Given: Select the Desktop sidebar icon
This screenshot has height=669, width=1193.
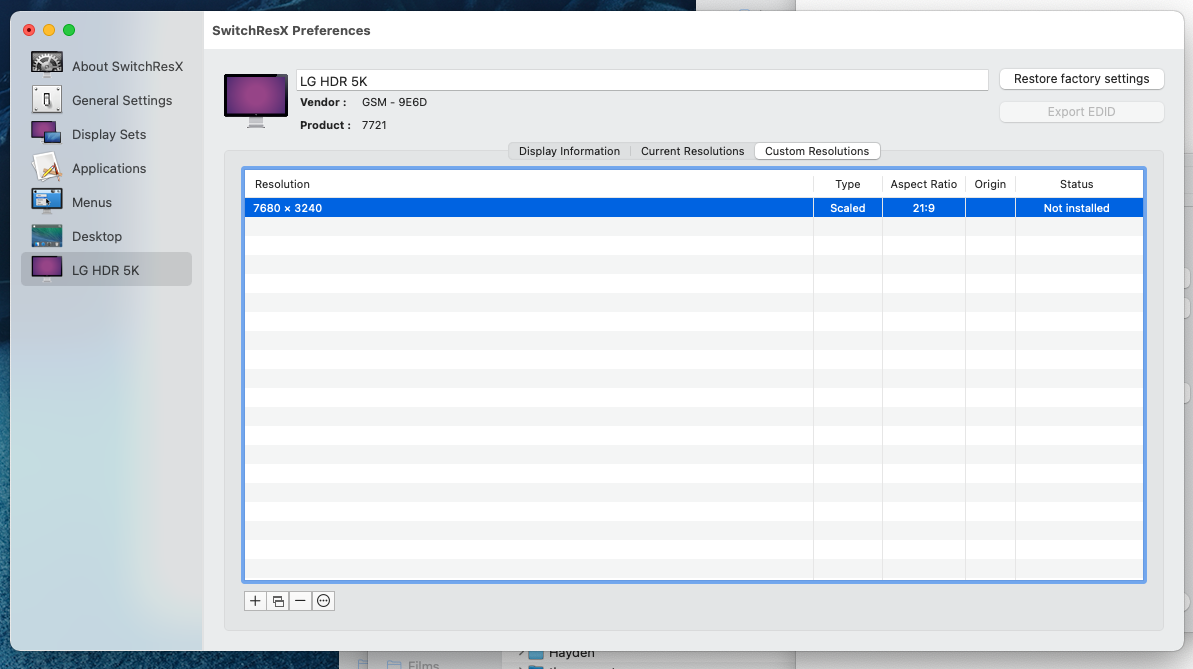Looking at the screenshot, I should (x=46, y=236).
